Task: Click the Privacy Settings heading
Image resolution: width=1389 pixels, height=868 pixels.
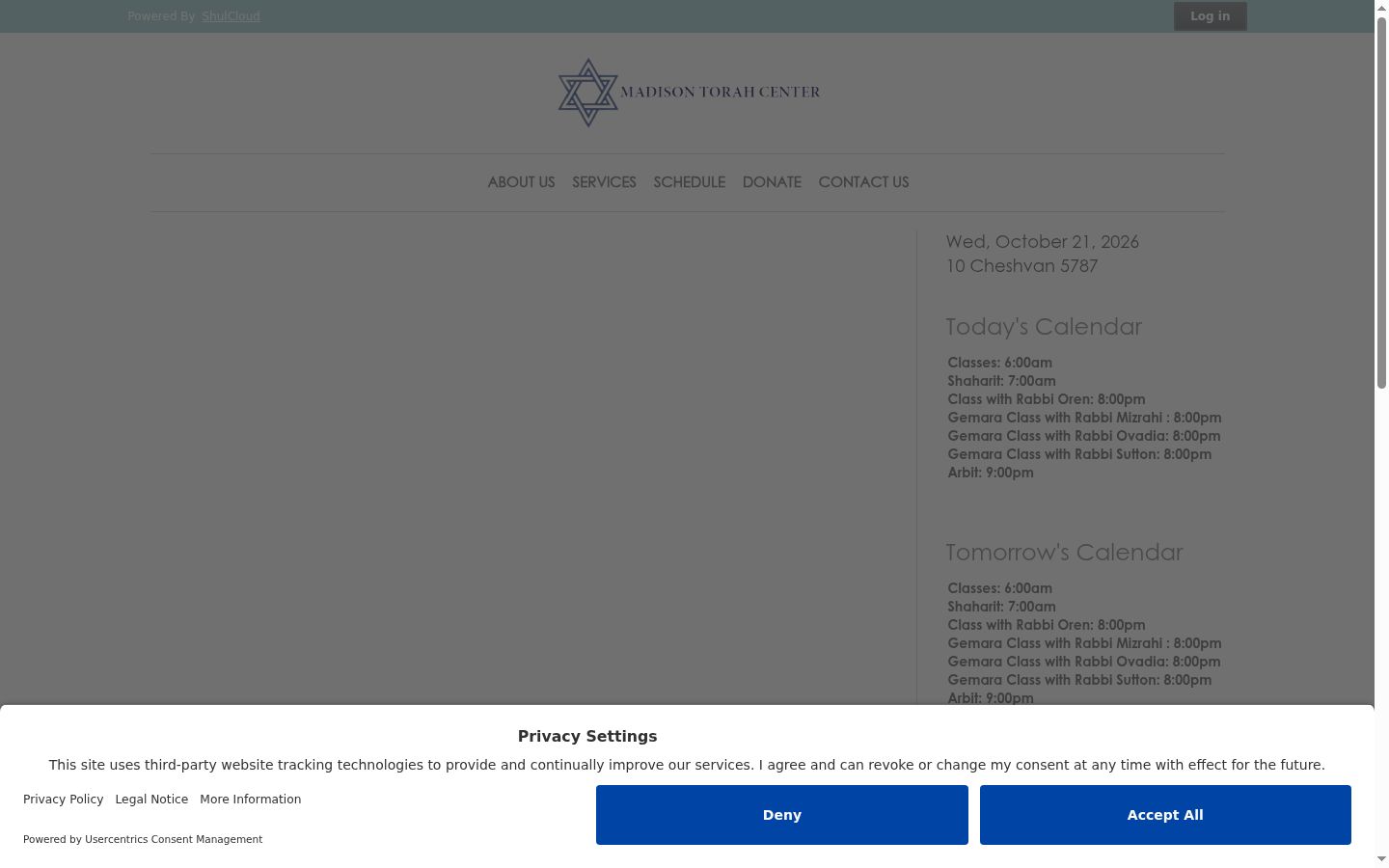Action: coord(587,736)
